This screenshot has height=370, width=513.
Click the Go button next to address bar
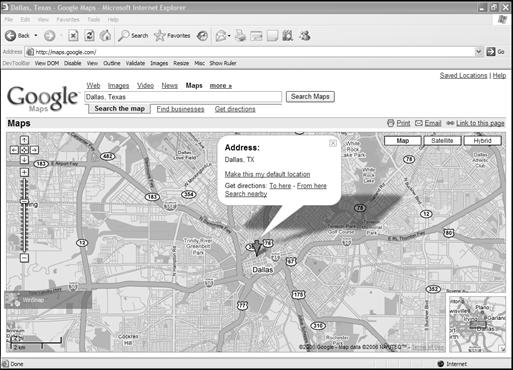(495, 52)
